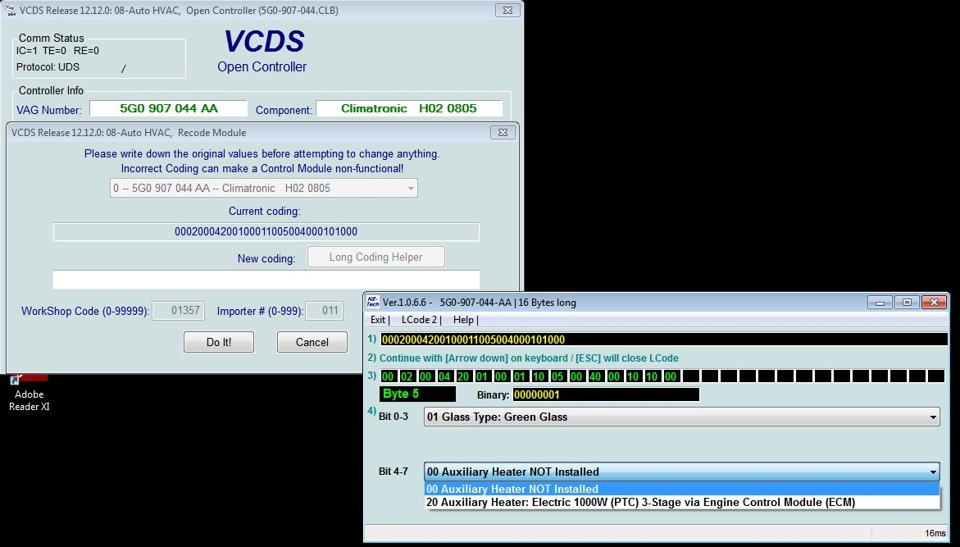The width and height of the screenshot is (960, 547).
Task: Collapse the Bit 4-7 Auxiliary Heater dropdown
Action: (932, 472)
